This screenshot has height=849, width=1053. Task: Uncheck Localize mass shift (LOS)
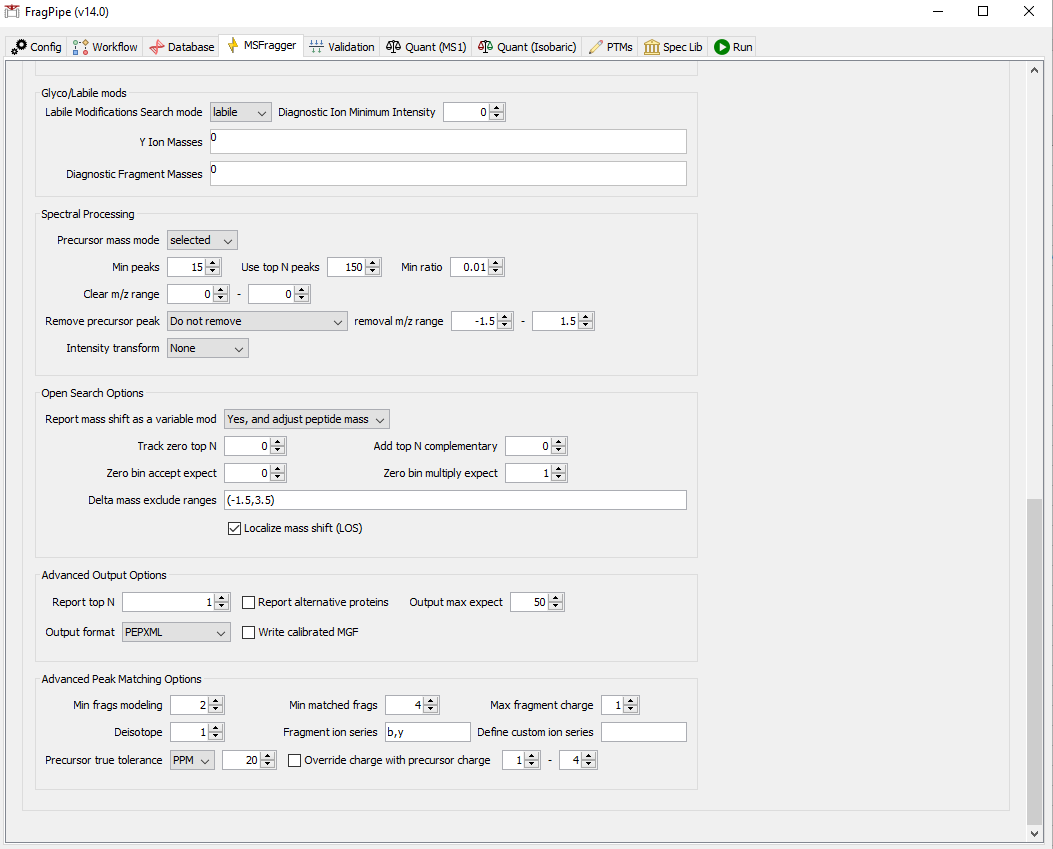point(234,527)
